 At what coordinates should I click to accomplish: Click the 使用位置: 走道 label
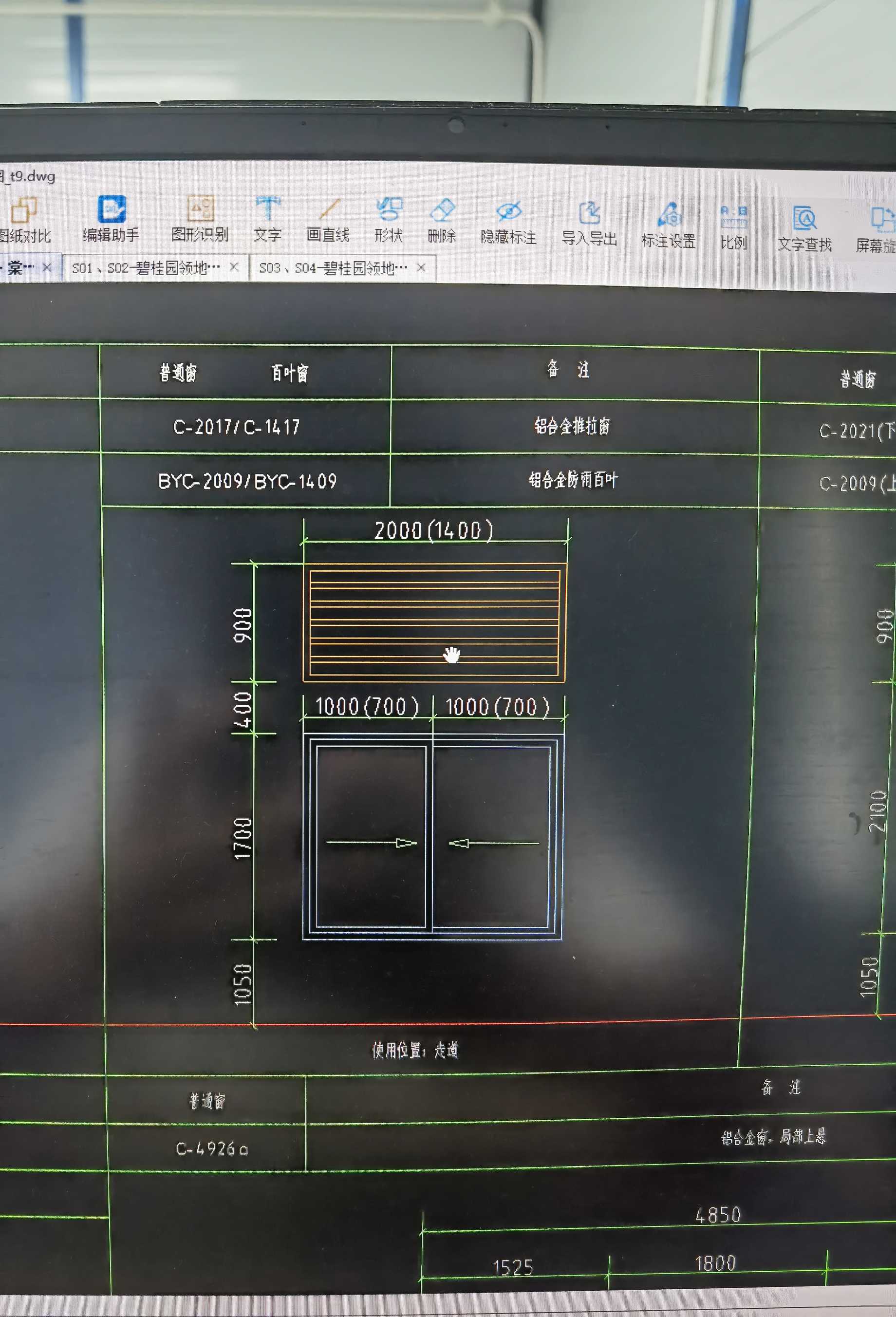tap(415, 1050)
